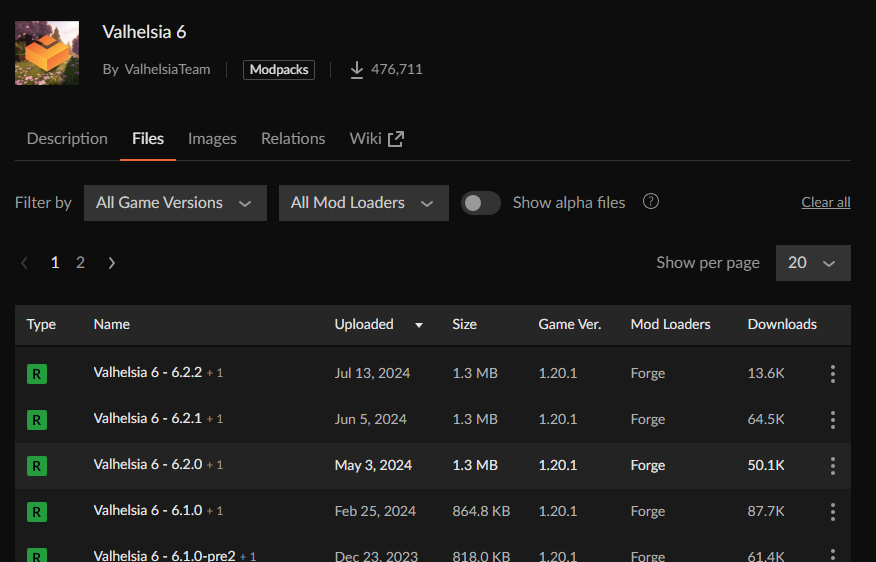
Task: Open the three-dot menu for 6.2.1
Action: (832, 420)
